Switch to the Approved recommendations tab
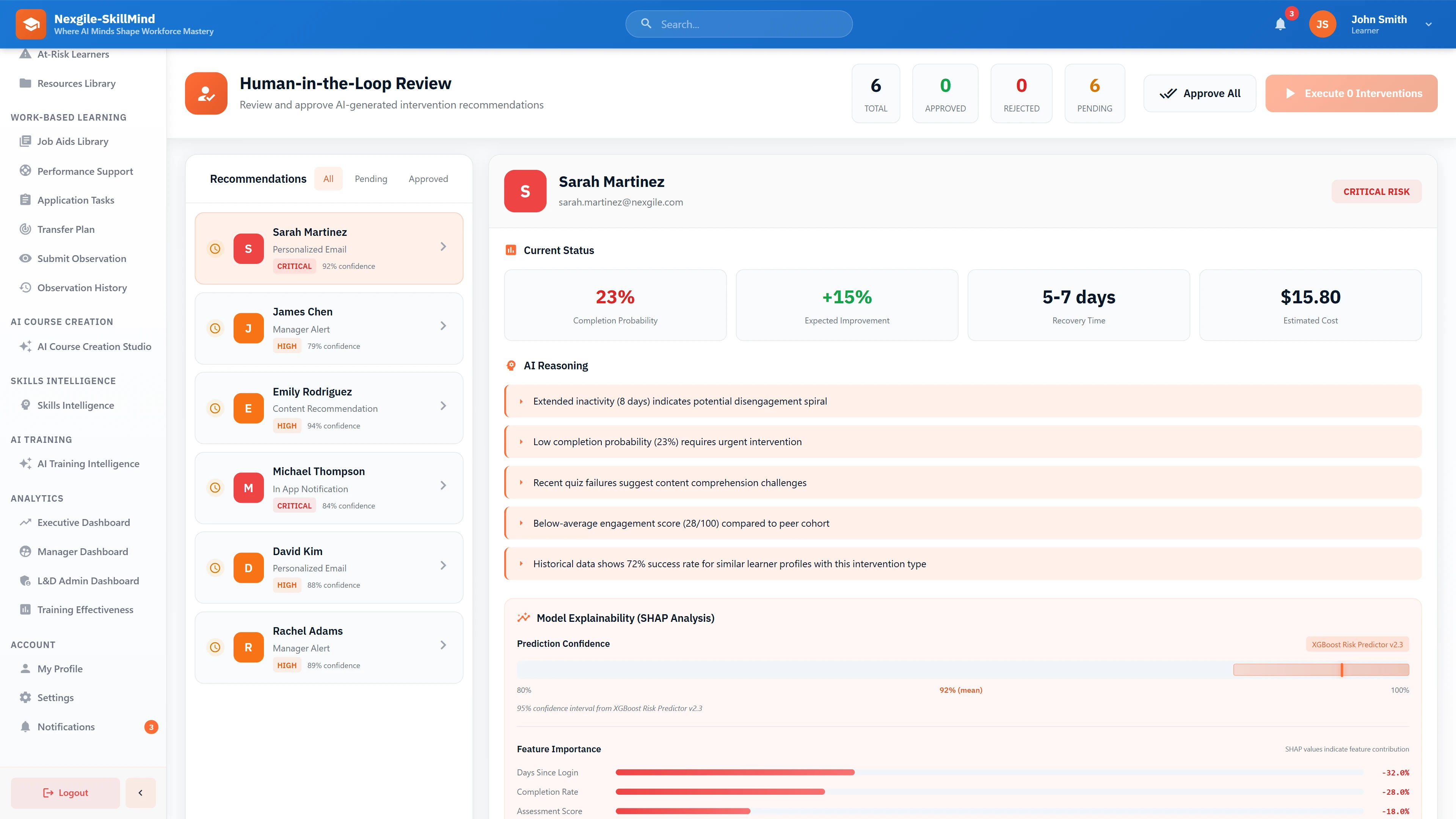Screen dimensions: 1456x819 (428, 179)
